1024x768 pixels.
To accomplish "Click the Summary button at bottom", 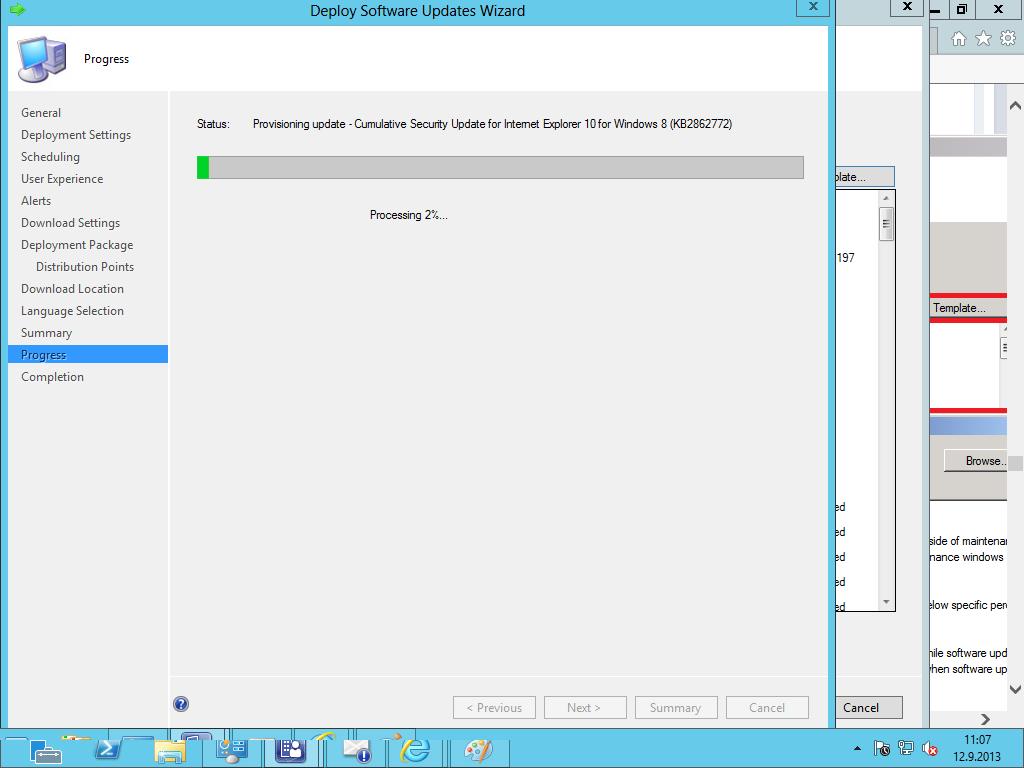I will tap(676, 708).
